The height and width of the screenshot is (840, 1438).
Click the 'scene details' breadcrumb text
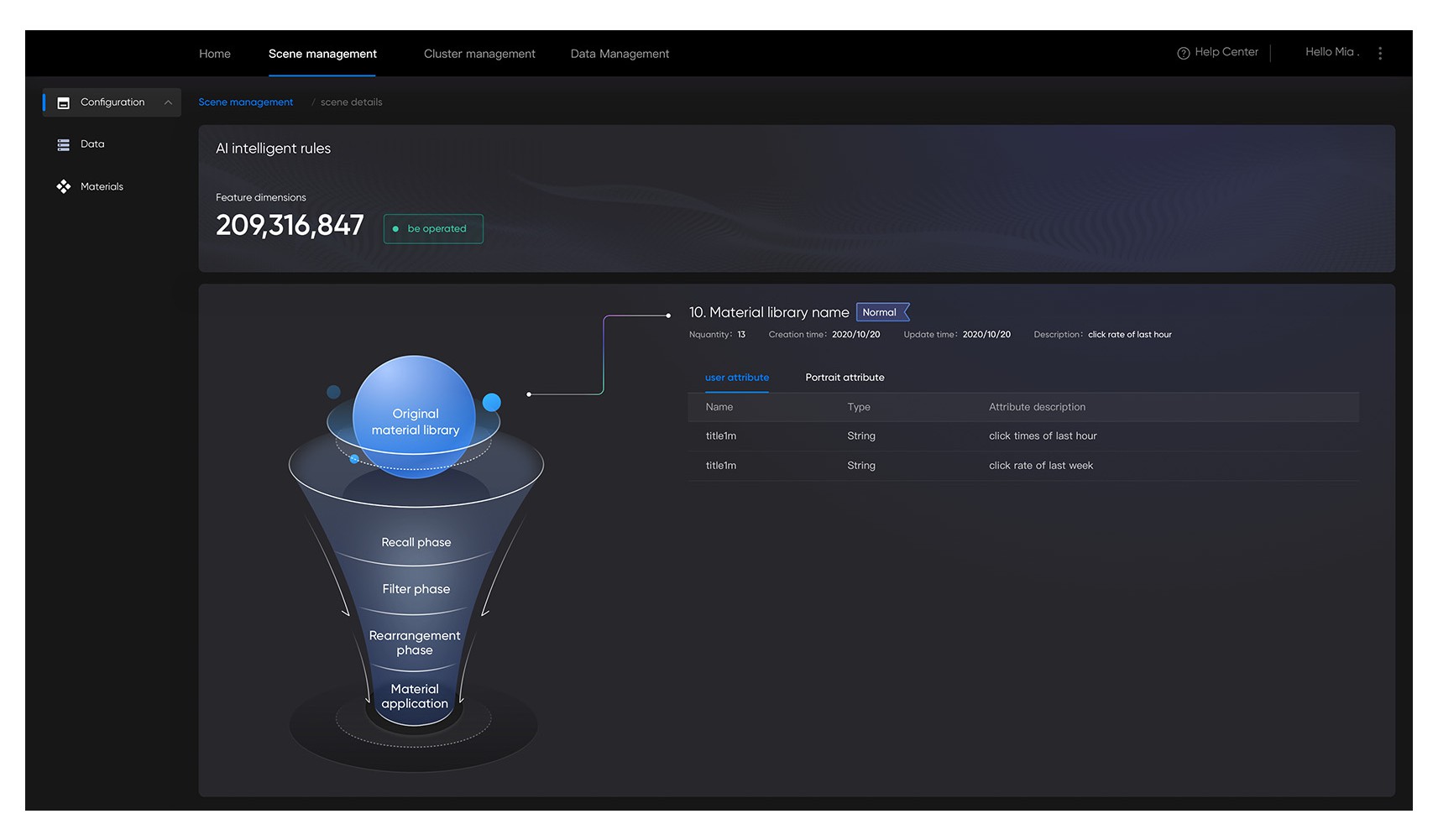click(x=351, y=102)
